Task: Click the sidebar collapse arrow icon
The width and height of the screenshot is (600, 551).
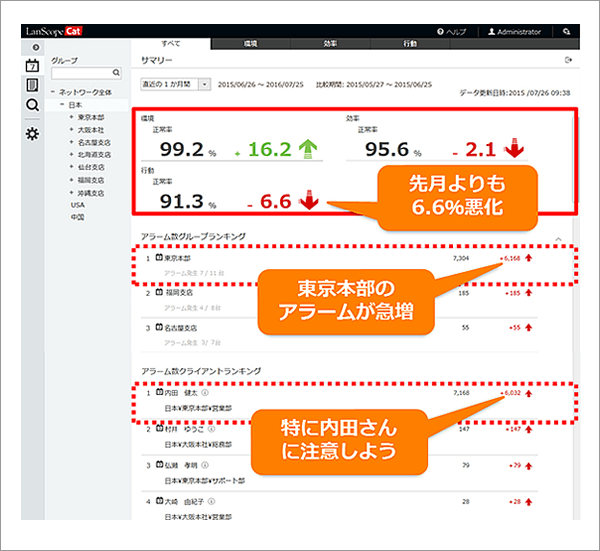Action: [x=35, y=47]
